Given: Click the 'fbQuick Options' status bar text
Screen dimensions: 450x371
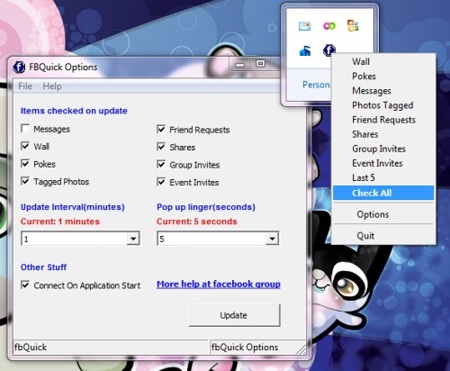Looking at the screenshot, I should pyautogui.click(x=245, y=347).
